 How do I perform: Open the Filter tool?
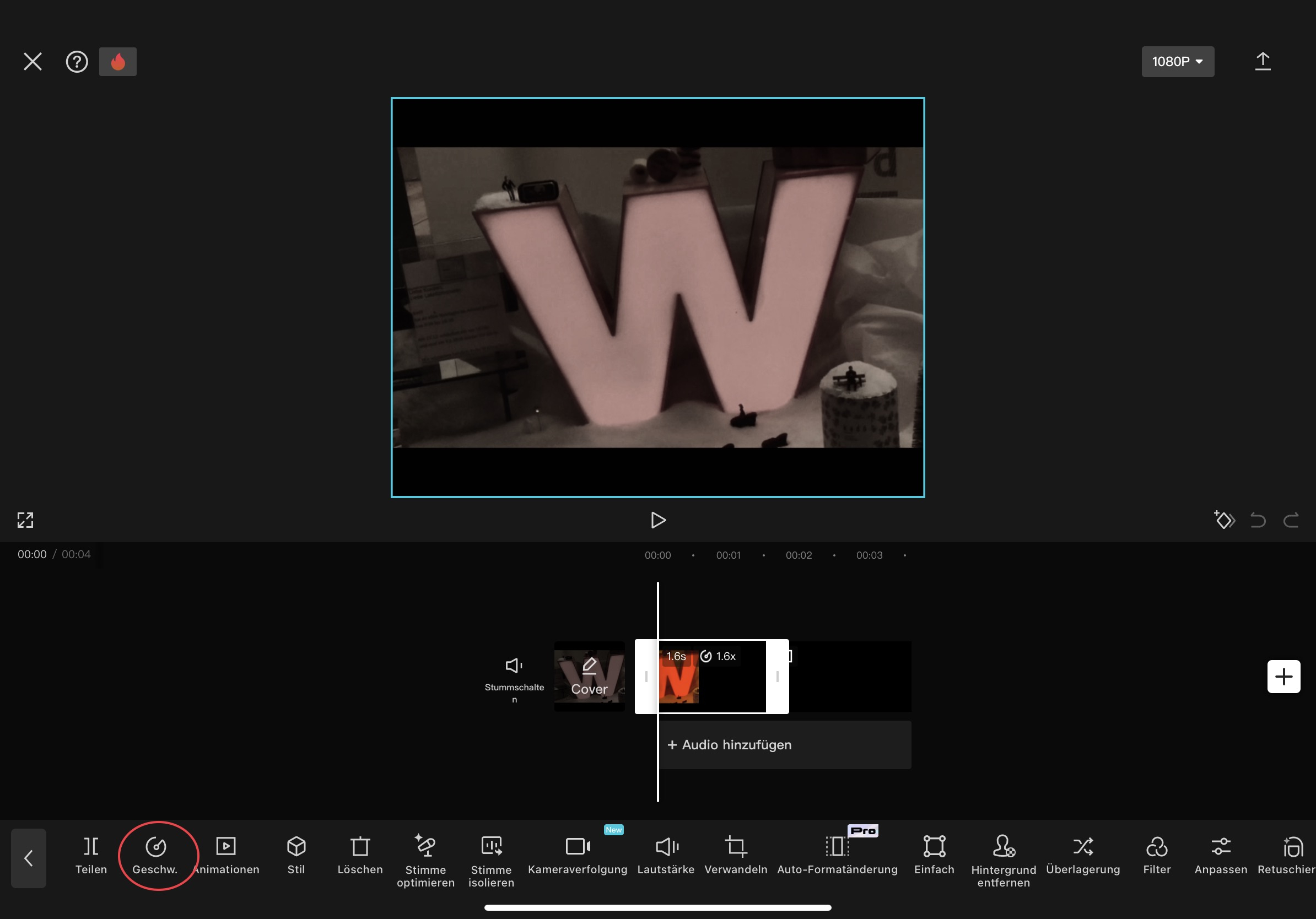coord(1156,855)
